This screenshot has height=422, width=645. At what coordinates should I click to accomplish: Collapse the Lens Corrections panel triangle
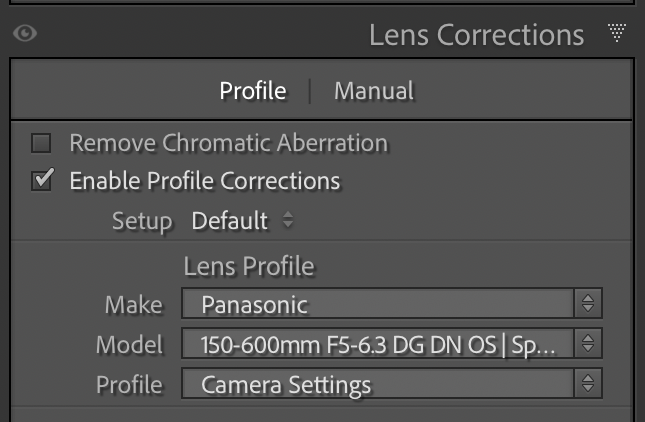click(617, 34)
